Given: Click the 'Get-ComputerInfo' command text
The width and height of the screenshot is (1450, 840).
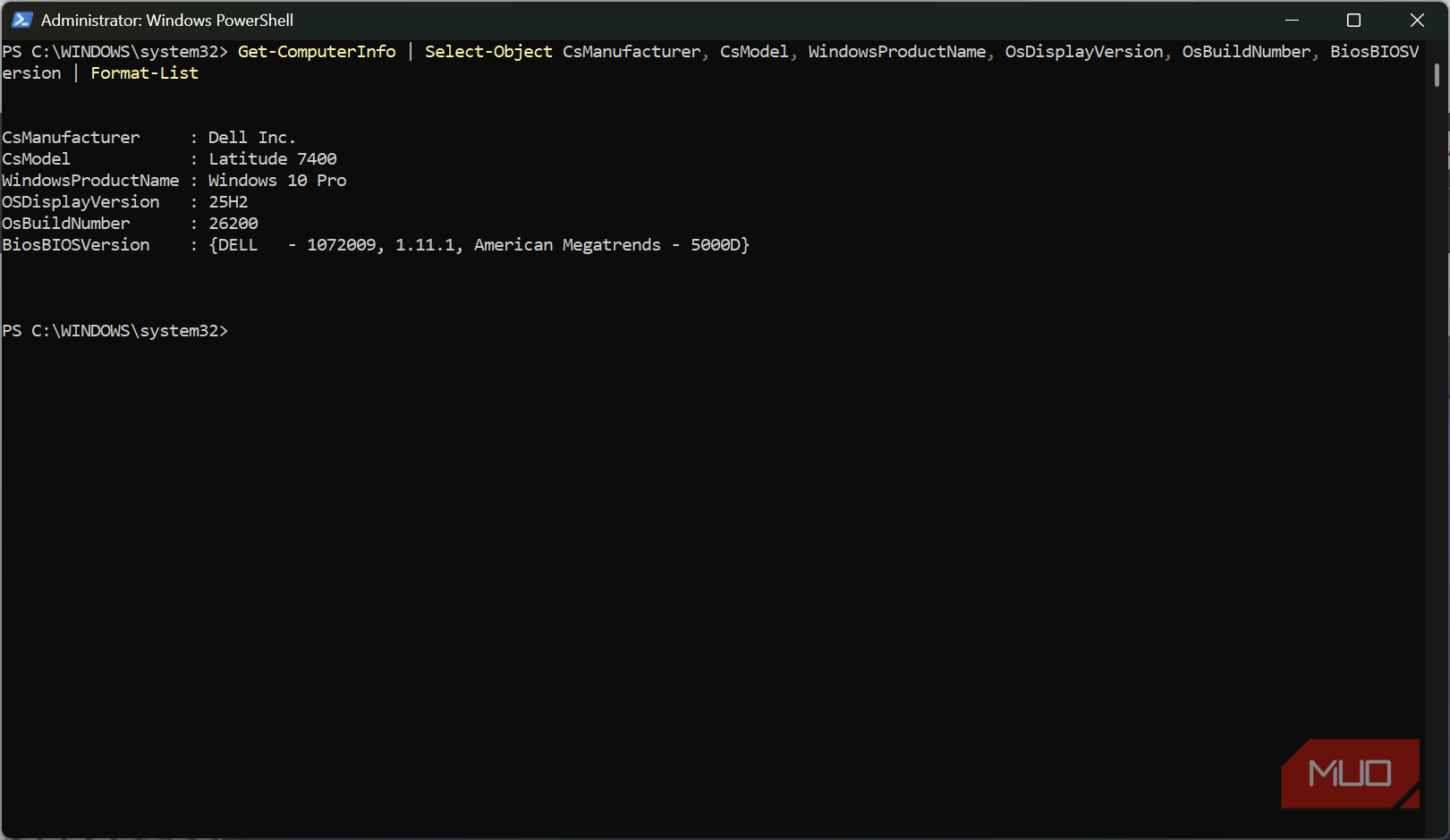Looking at the screenshot, I should [x=317, y=52].
